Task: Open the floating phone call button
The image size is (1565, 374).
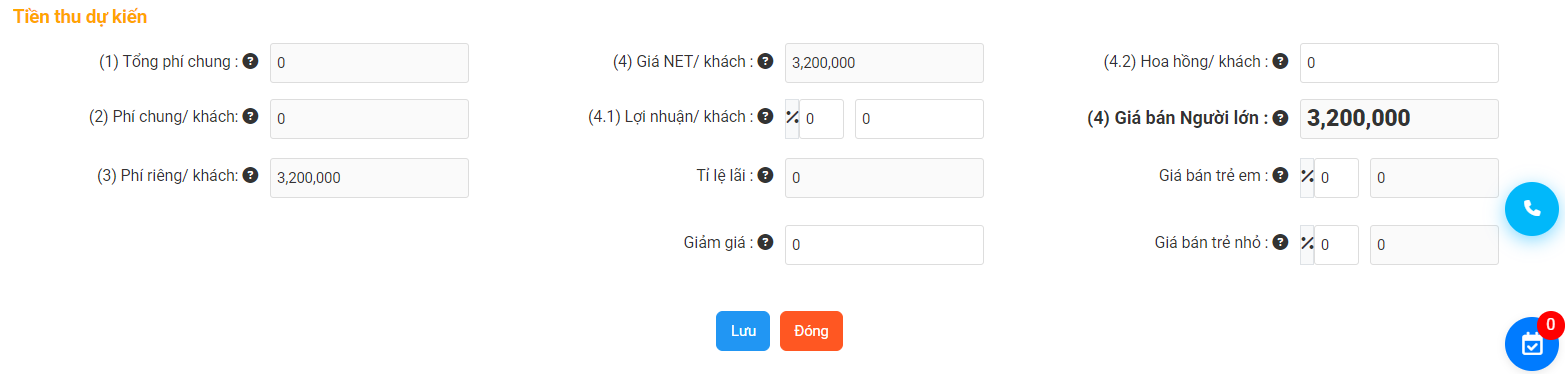Action: tap(1532, 209)
